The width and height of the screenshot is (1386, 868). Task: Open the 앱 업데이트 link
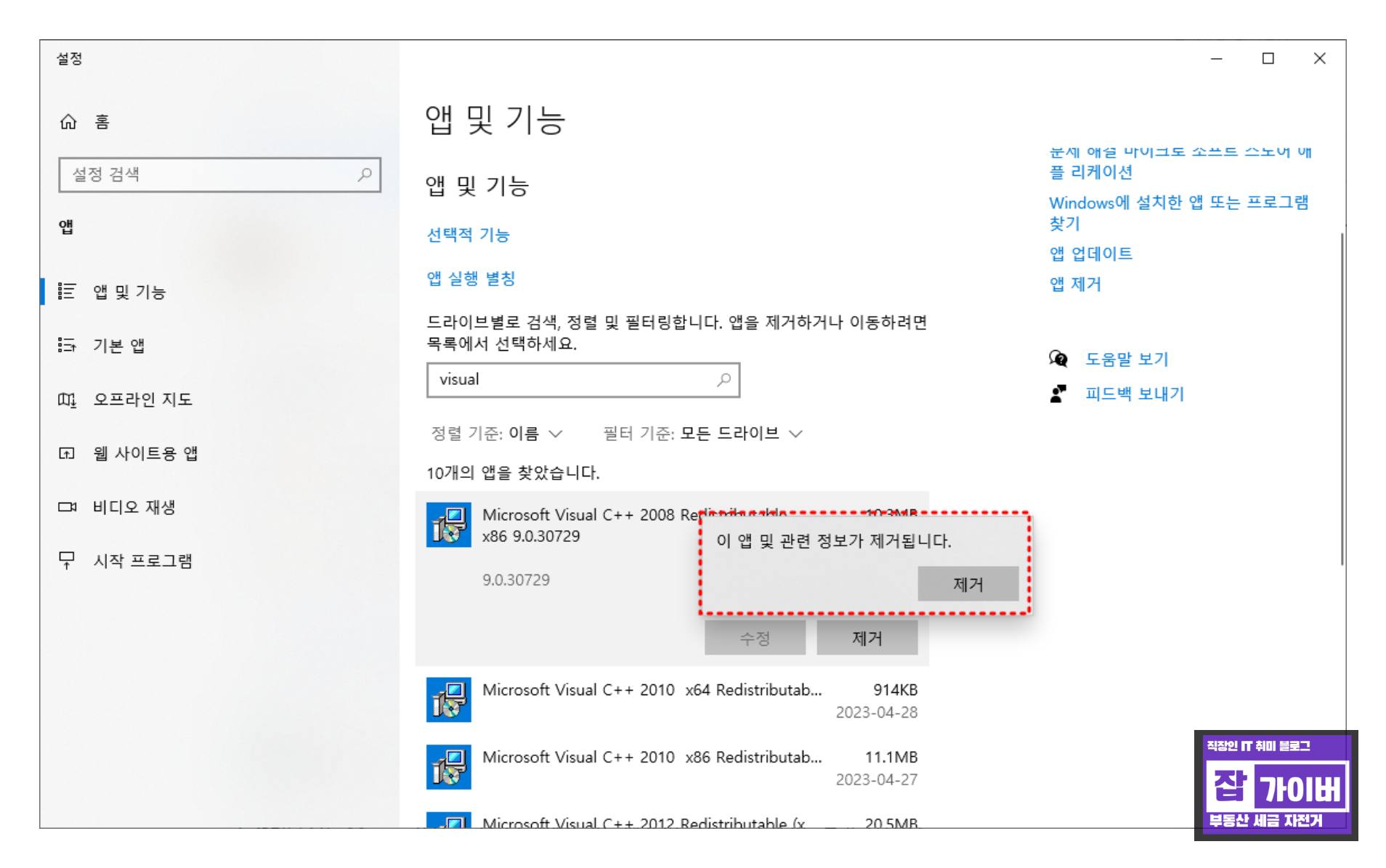(x=1091, y=253)
